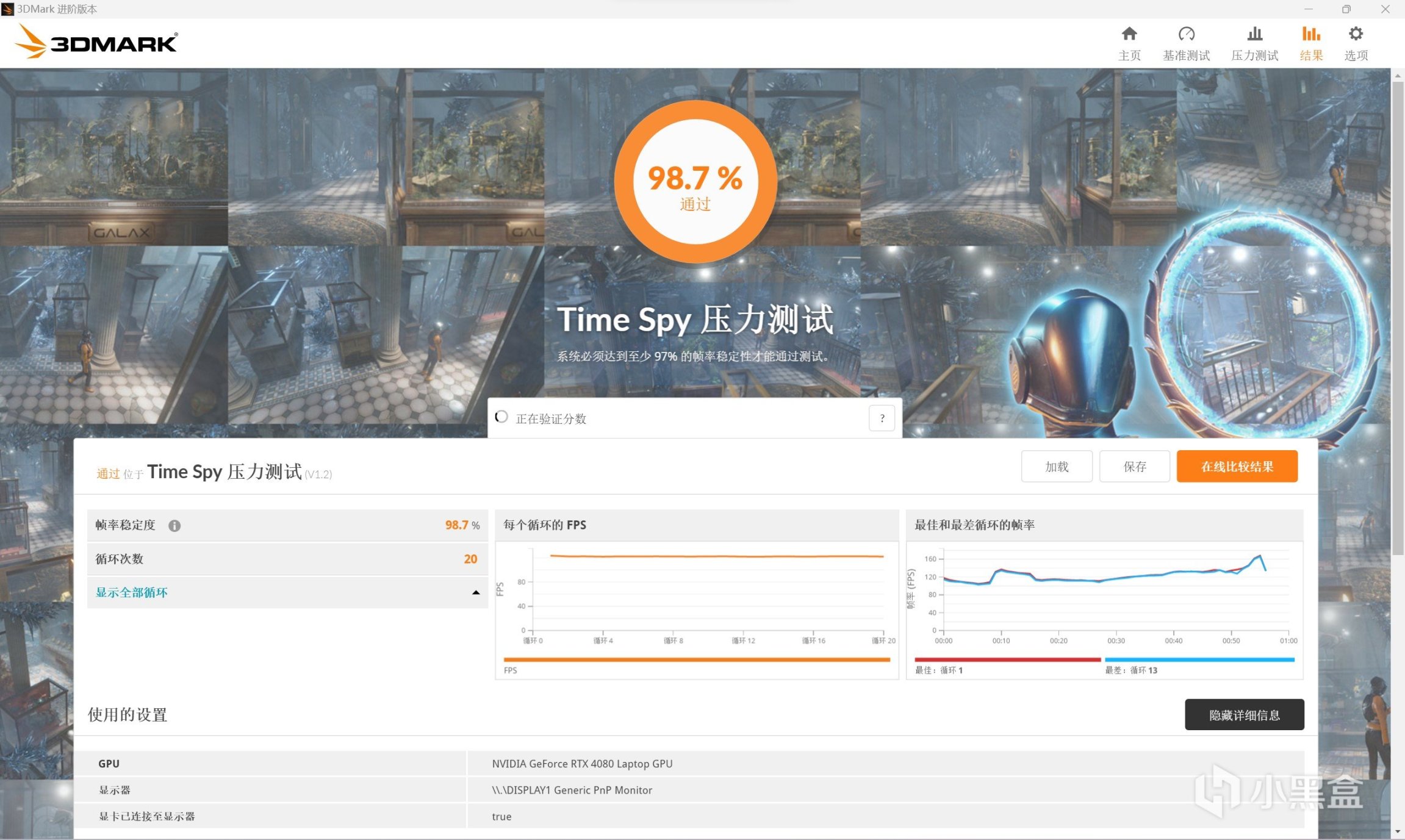
Task: Collapse the 显示全部循环 arrow
Action: point(476,592)
